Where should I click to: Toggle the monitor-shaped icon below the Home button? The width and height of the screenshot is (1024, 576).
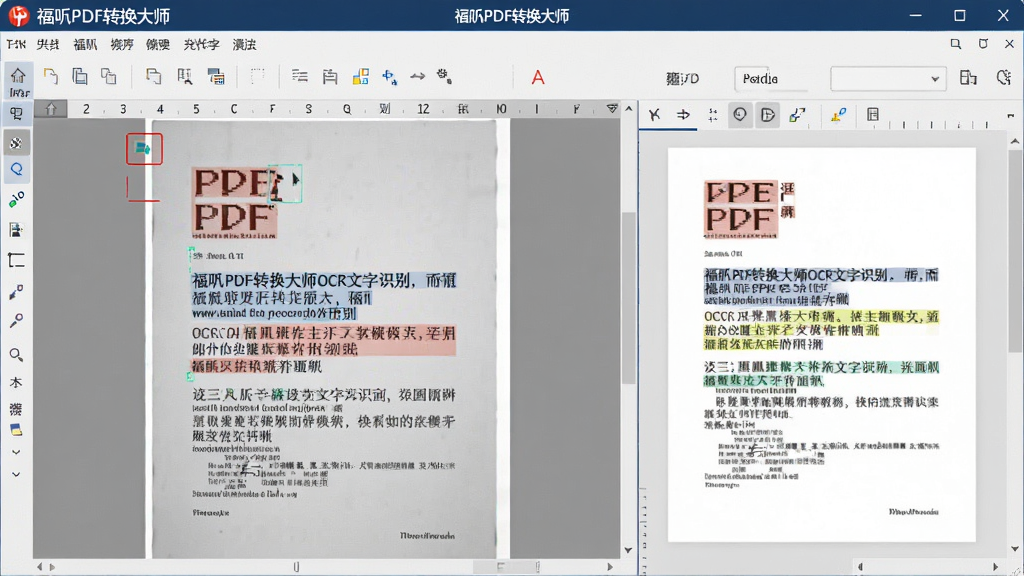click(x=16, y=114)
